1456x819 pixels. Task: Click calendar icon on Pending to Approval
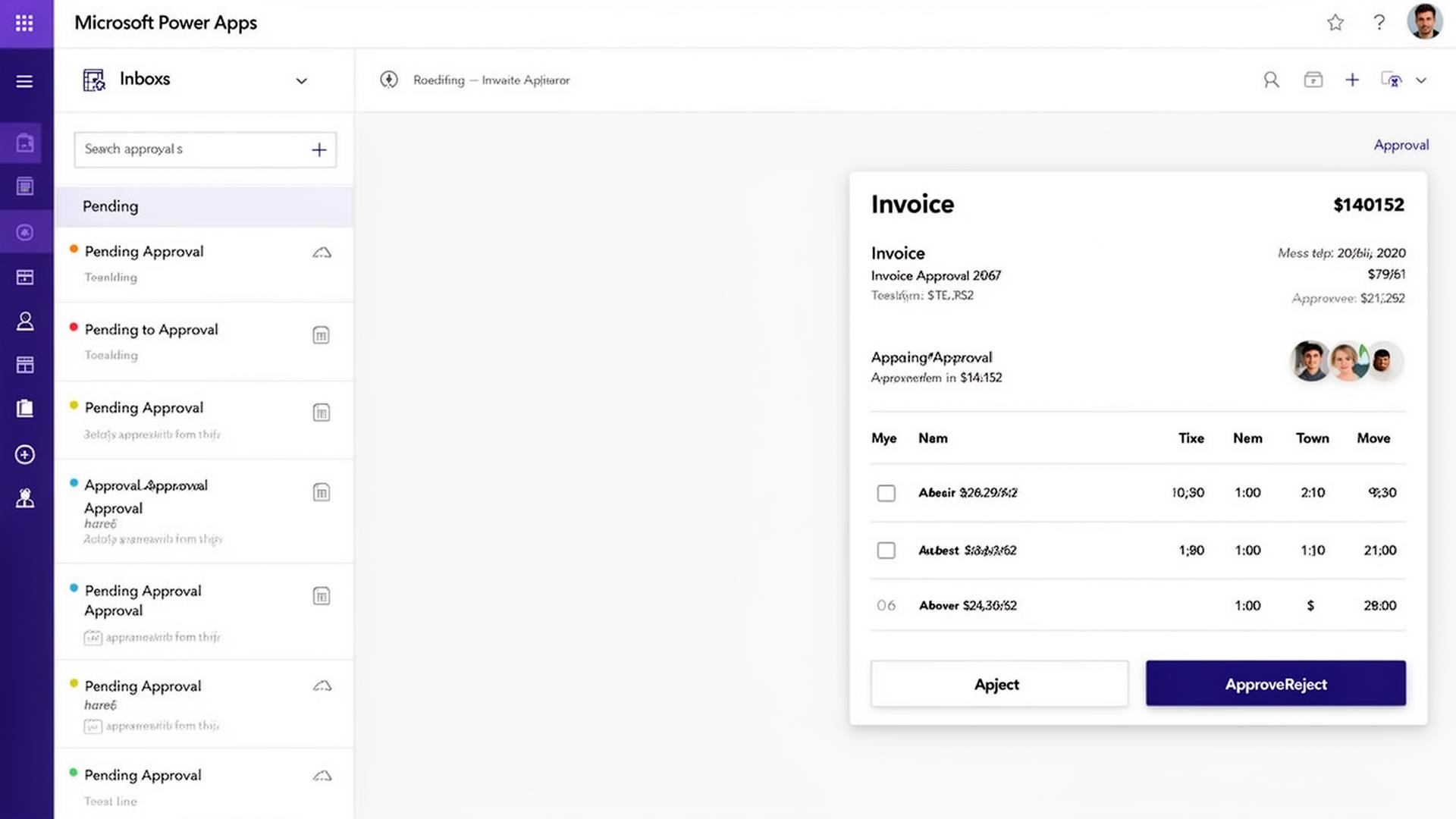coord(321,335)
